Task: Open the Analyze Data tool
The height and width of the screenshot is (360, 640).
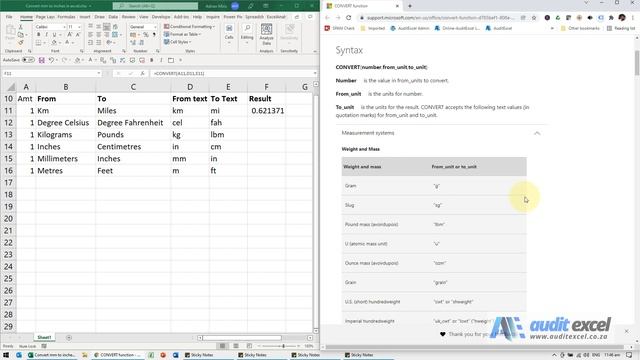Action: pyautogui.click(x=267, y=34)
